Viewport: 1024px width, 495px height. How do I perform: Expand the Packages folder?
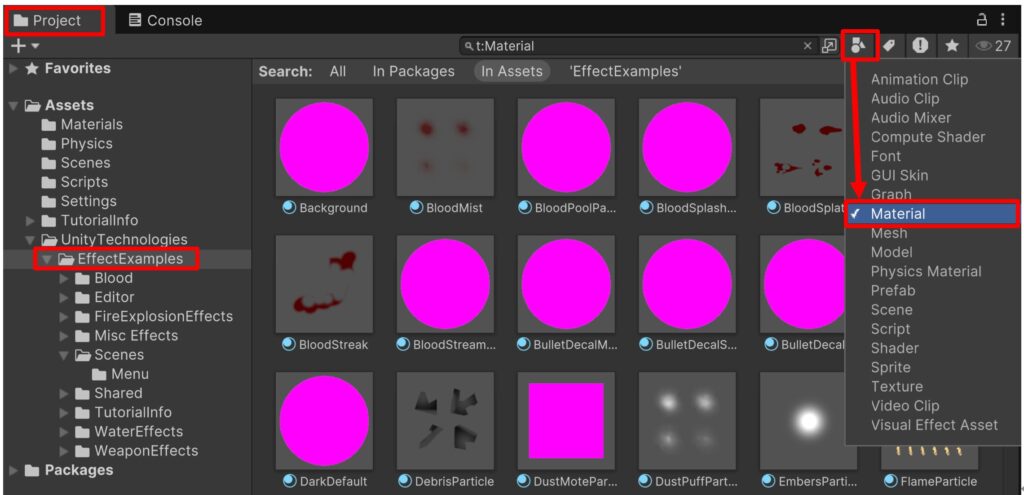tap(13, 470)
